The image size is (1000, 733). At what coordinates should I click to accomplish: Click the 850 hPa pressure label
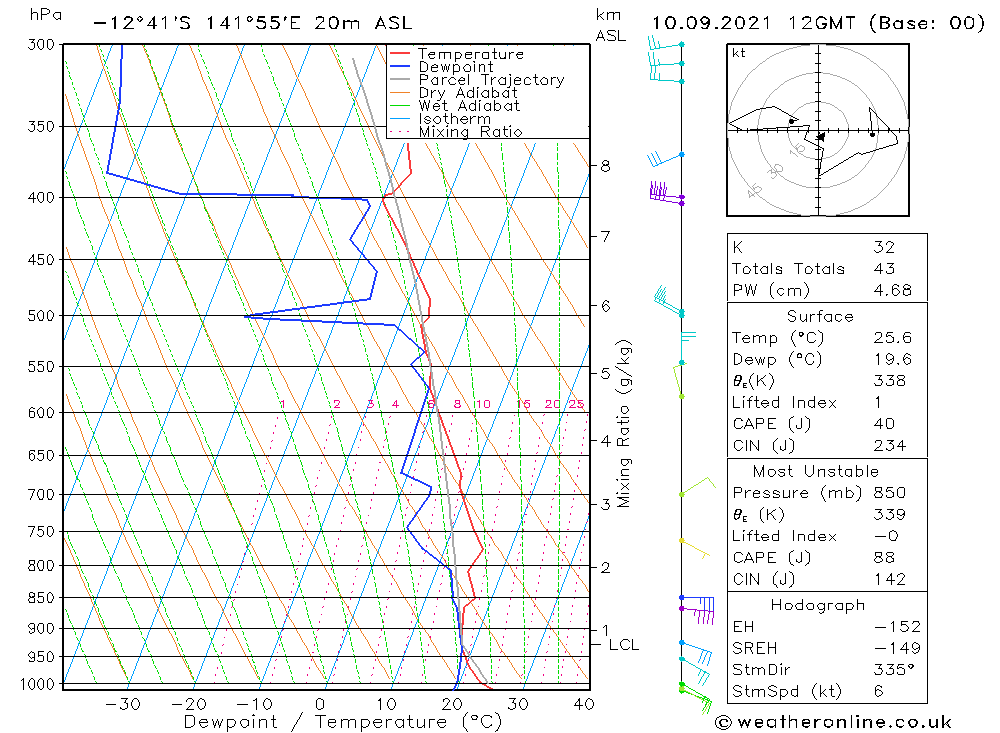point(41,598)
